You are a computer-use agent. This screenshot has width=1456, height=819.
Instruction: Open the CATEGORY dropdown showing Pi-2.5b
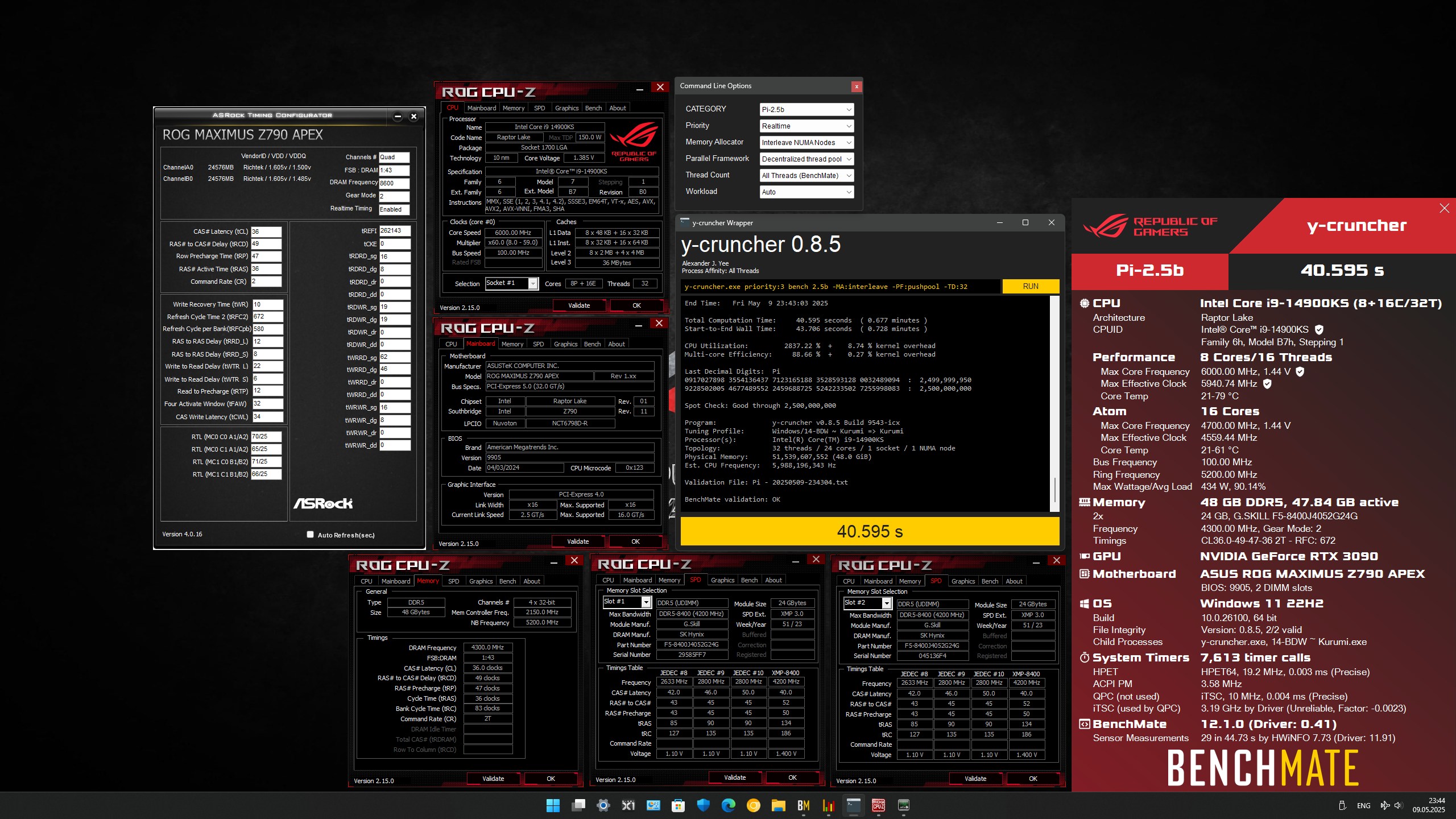coord(806,109)
